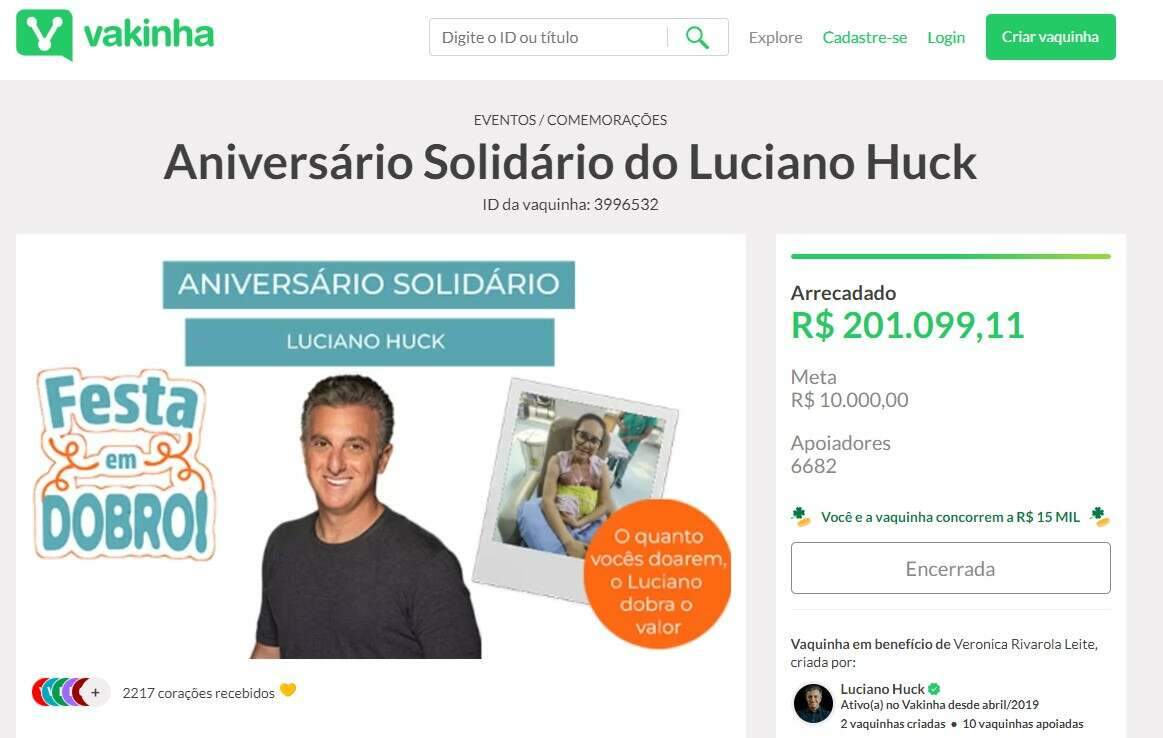Focus the ID or title search field

click(x=549, y=37)
